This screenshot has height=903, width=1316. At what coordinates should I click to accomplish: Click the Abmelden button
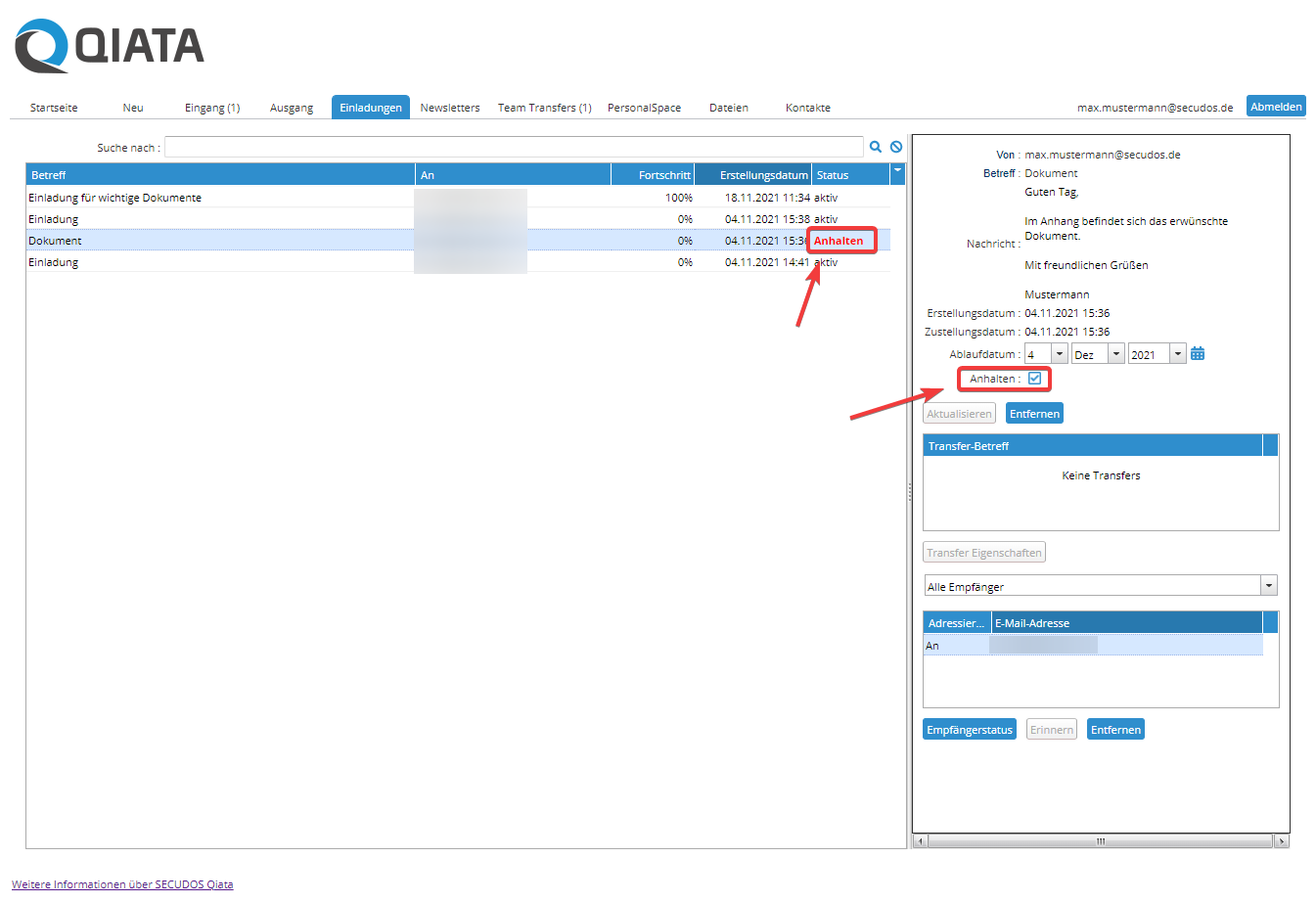1276,107
